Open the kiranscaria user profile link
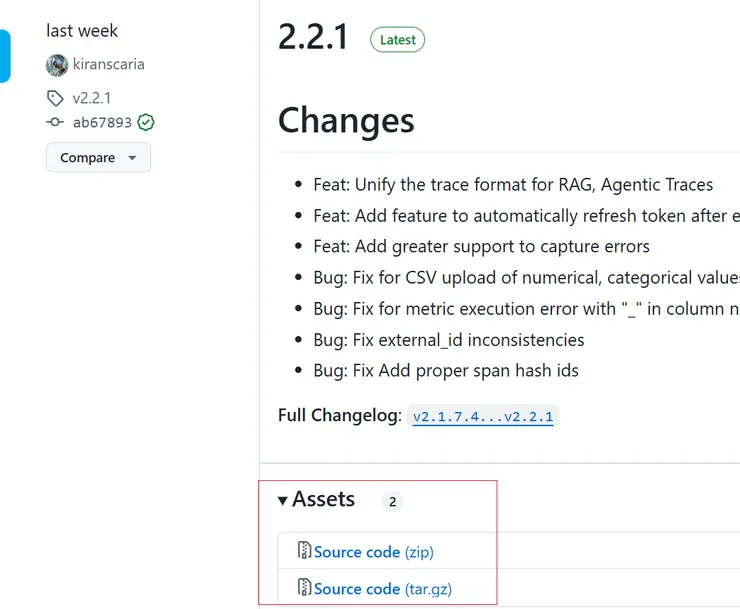Screen dimensions: 740x609 coord(109,65)
